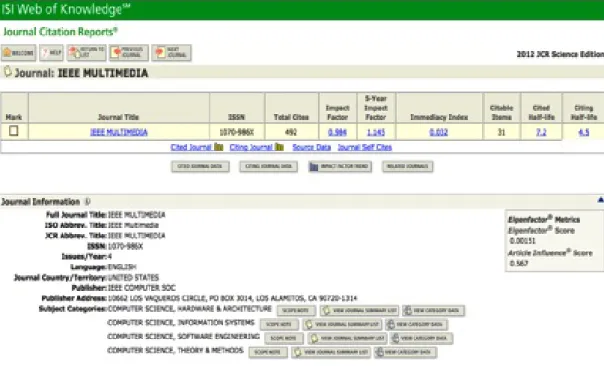View Journal Summary List for Theory & Methods
This screenshot has height=366, width=604.
pos(331,352)
